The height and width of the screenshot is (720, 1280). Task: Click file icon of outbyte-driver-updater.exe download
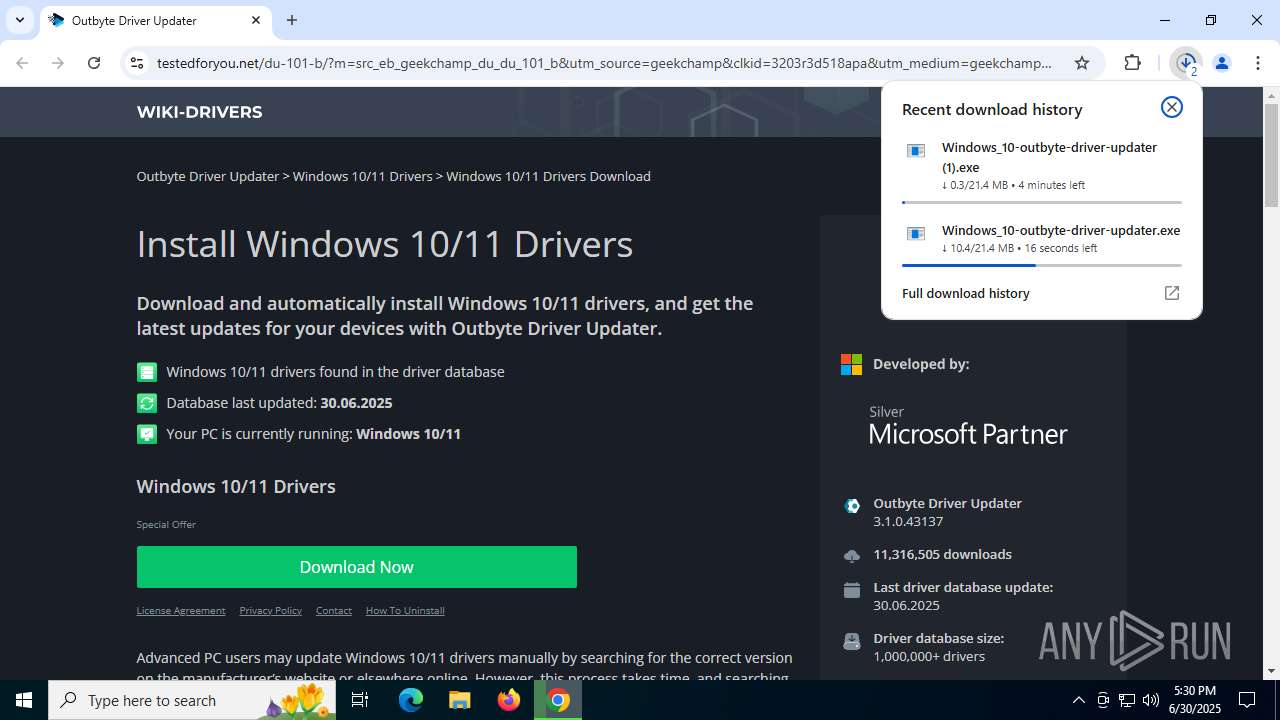point(915,234)
